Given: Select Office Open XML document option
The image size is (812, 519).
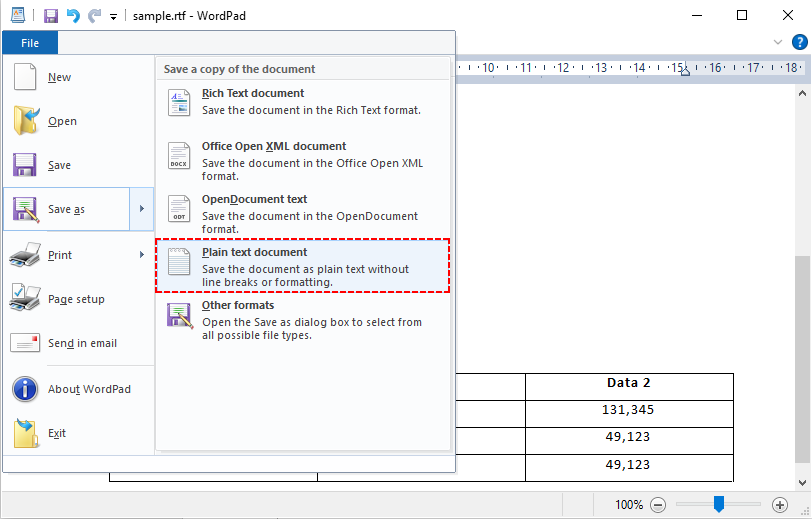Looking at the screenshot, I should pyautogui.click(x=302, y=160).
